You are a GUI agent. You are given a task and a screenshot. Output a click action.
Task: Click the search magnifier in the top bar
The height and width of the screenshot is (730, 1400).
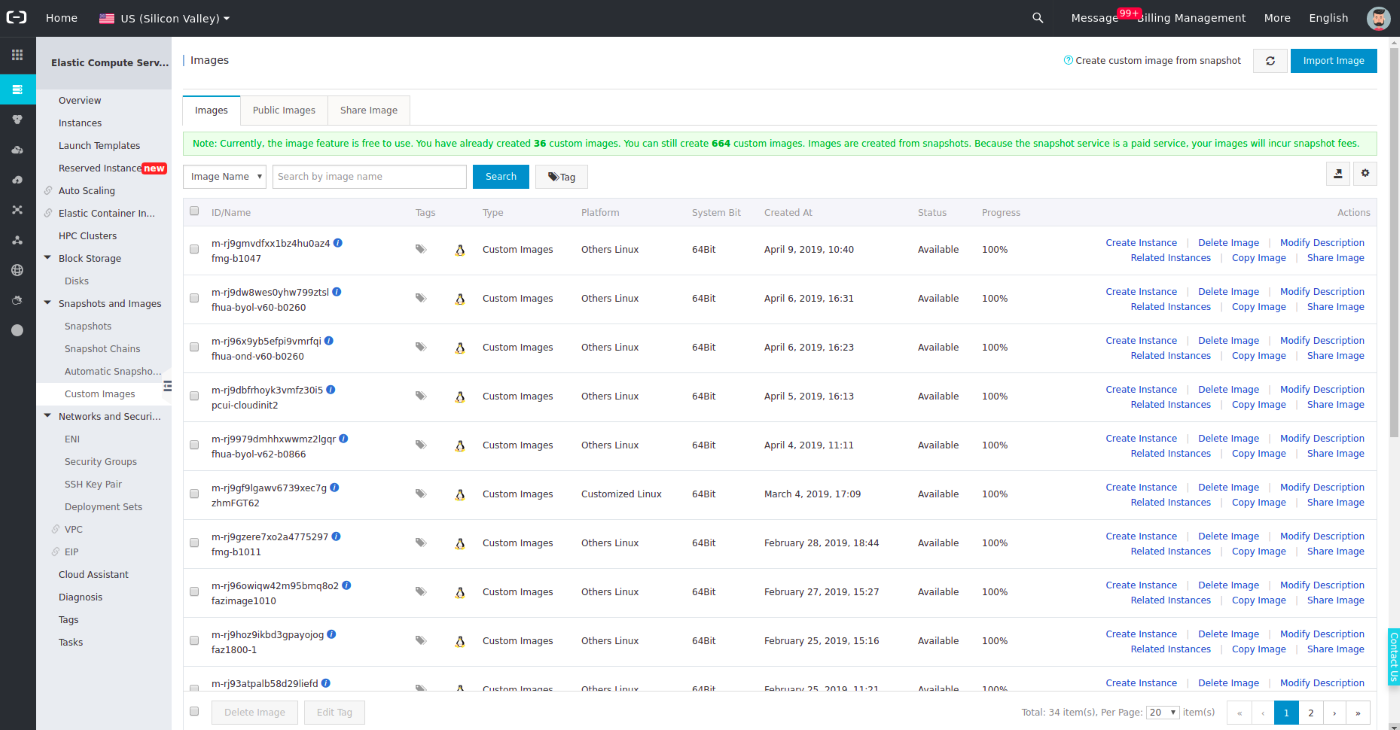coord(1037,17)
